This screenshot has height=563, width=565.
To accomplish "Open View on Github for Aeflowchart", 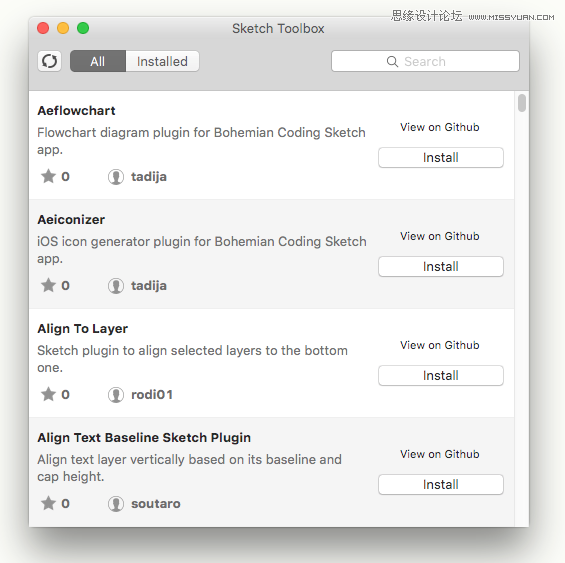I will click(x=440, y=127).
